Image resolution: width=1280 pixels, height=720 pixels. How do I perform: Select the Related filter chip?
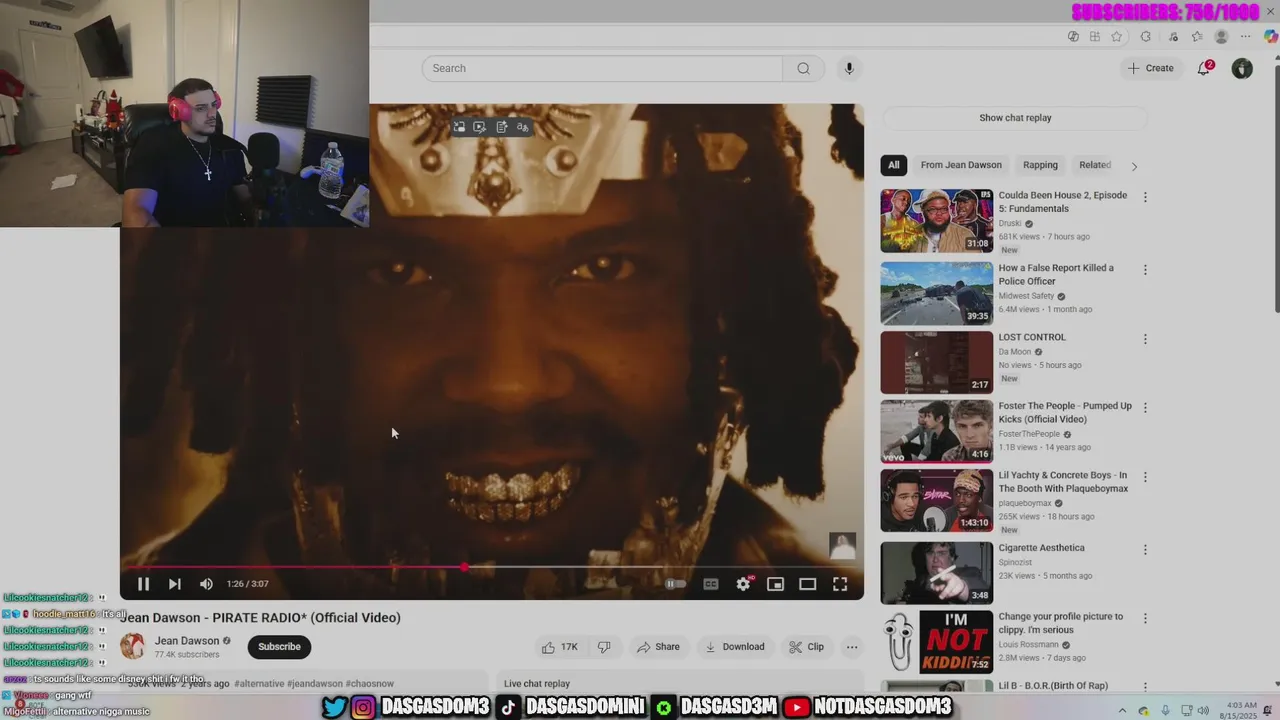[1095, 165]
